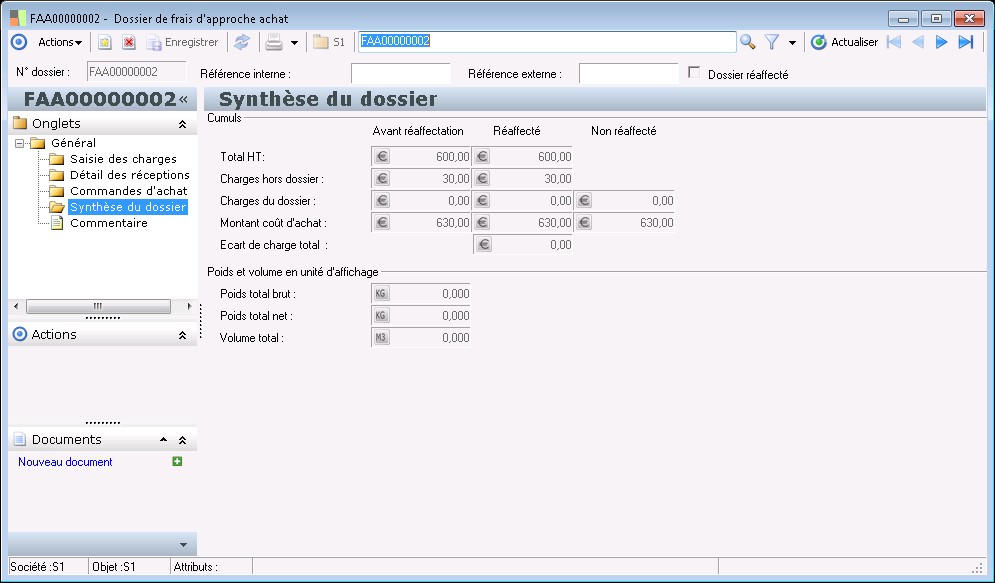Screen dimensions: 995x583
Task: Add a document with green plus icon
Action: coord(177,461)
